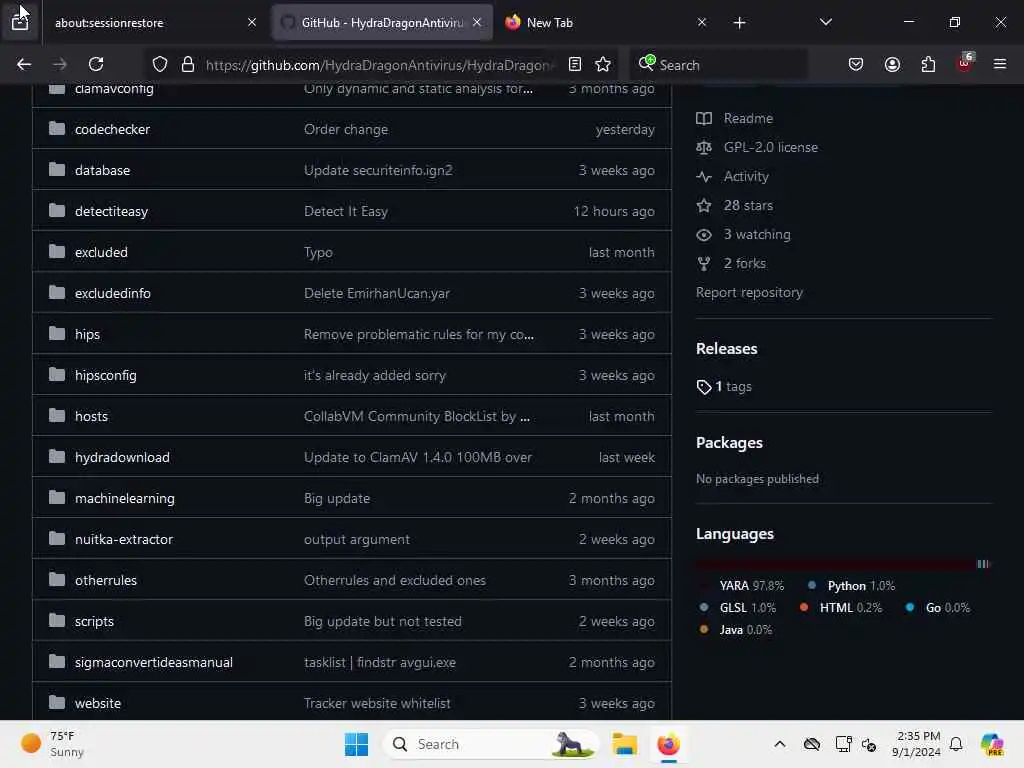This screenshot has width=1024, height=768.
Task: Open commit 'Update to ClamAV 1.4.0 100MB over'
Action: pos(418,457)
